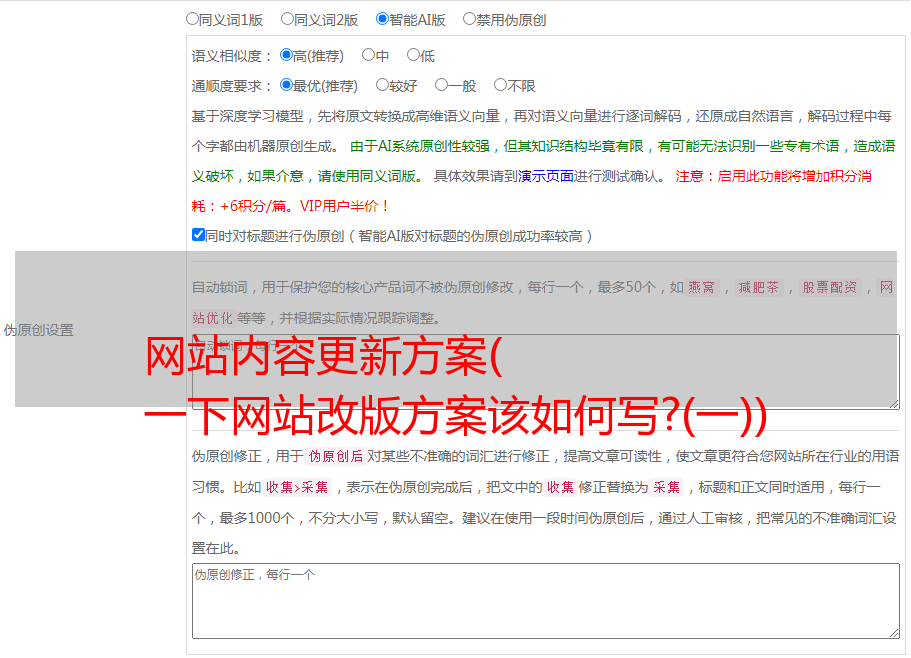Grab the 伪原创修正 textarea resize handle
The image size is (911, 658).
(894, 633)
